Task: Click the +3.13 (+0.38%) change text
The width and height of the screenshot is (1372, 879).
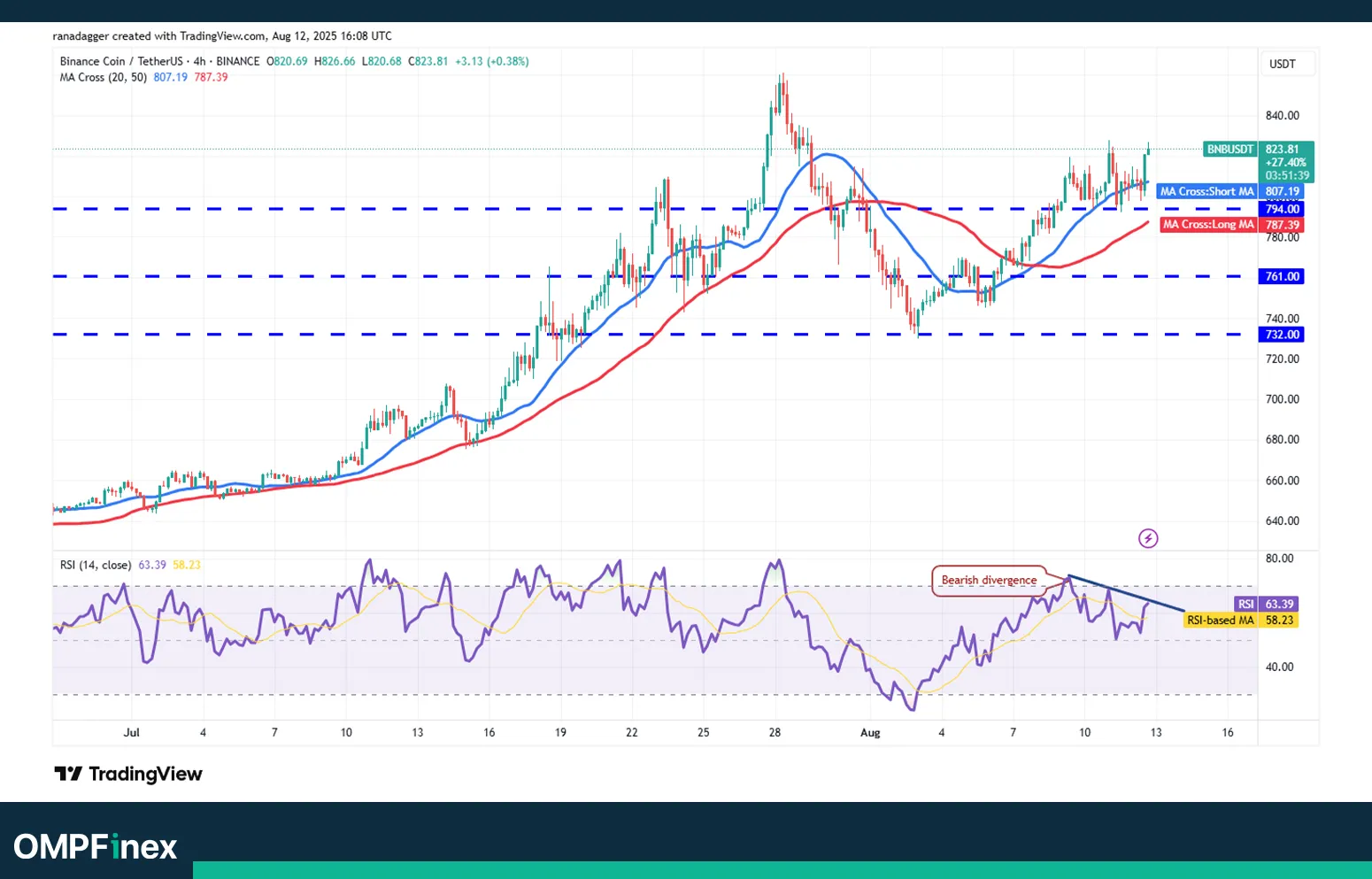Action: pyautogui.click(x=492, y=61)
